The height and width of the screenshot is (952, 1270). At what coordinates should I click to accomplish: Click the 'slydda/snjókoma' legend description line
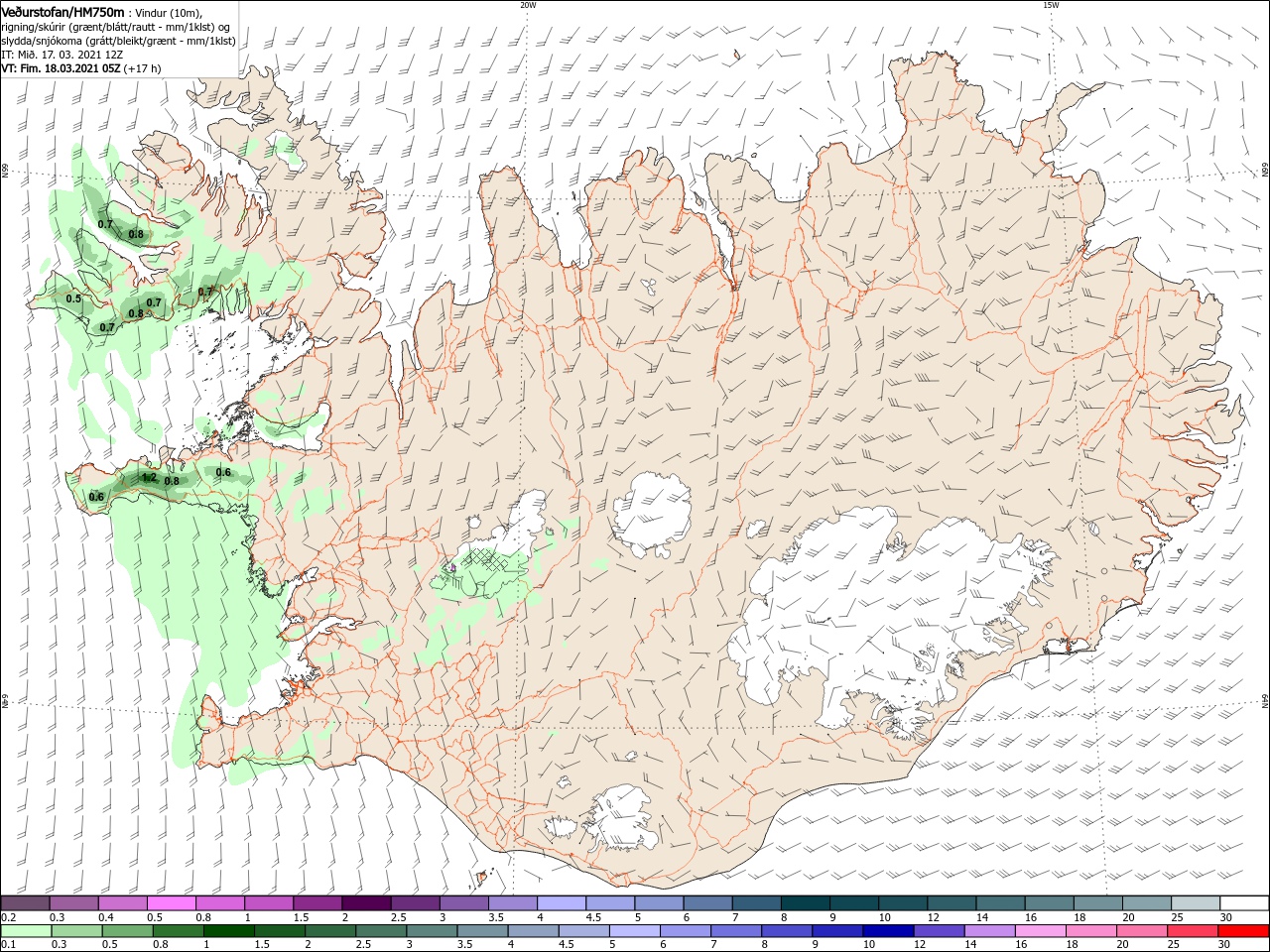pos(118,41)
